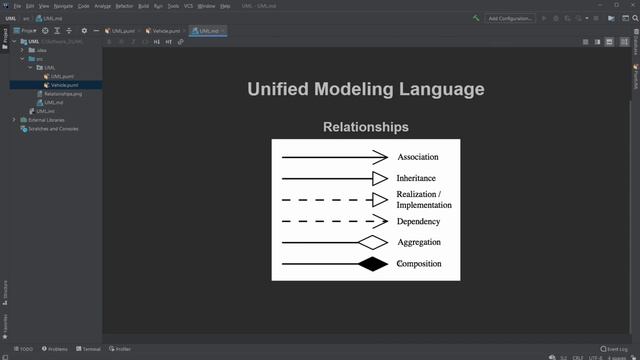Switch to Show Preview Only view
Viewport: 640px width, 360px height.
[609, 42]
